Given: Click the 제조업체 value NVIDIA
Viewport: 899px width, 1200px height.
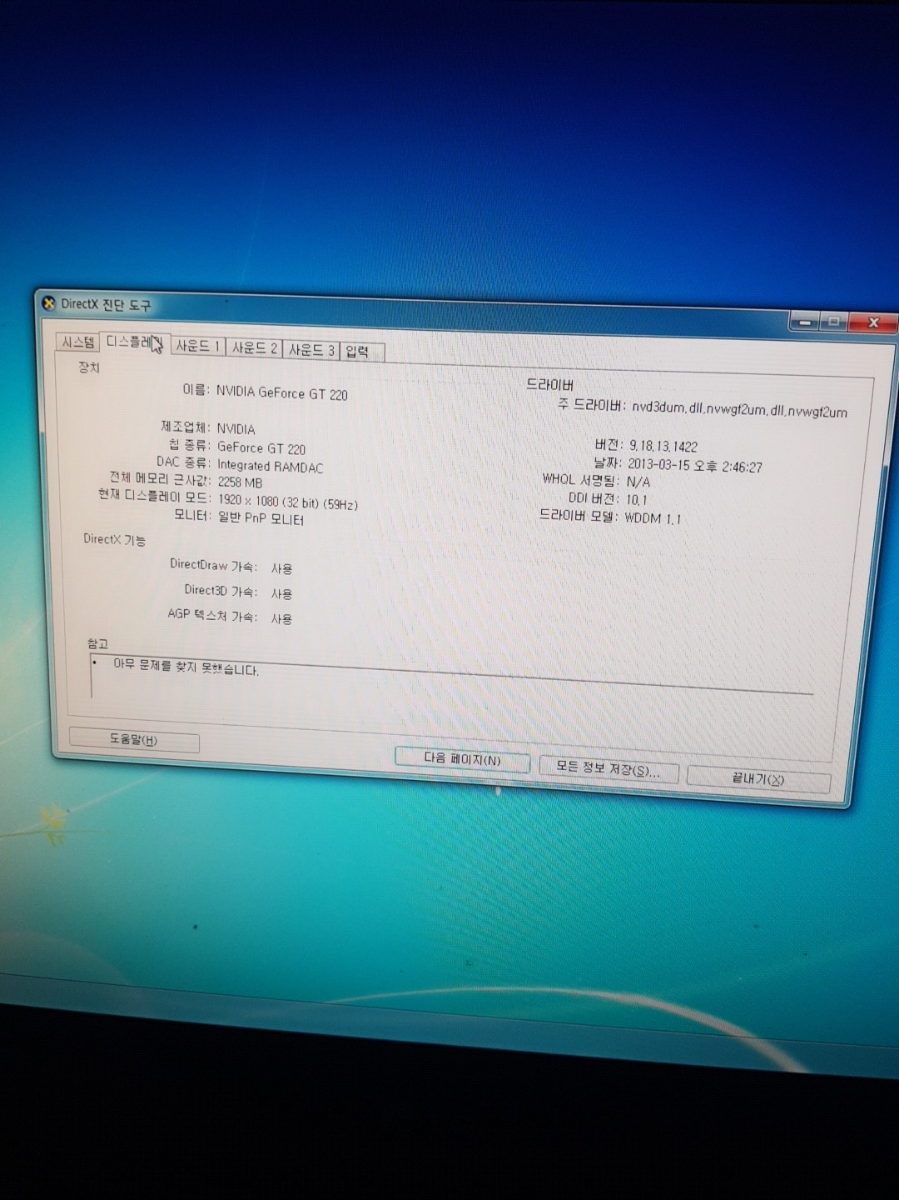Looking at the screenshot, I should click(236, 428).
